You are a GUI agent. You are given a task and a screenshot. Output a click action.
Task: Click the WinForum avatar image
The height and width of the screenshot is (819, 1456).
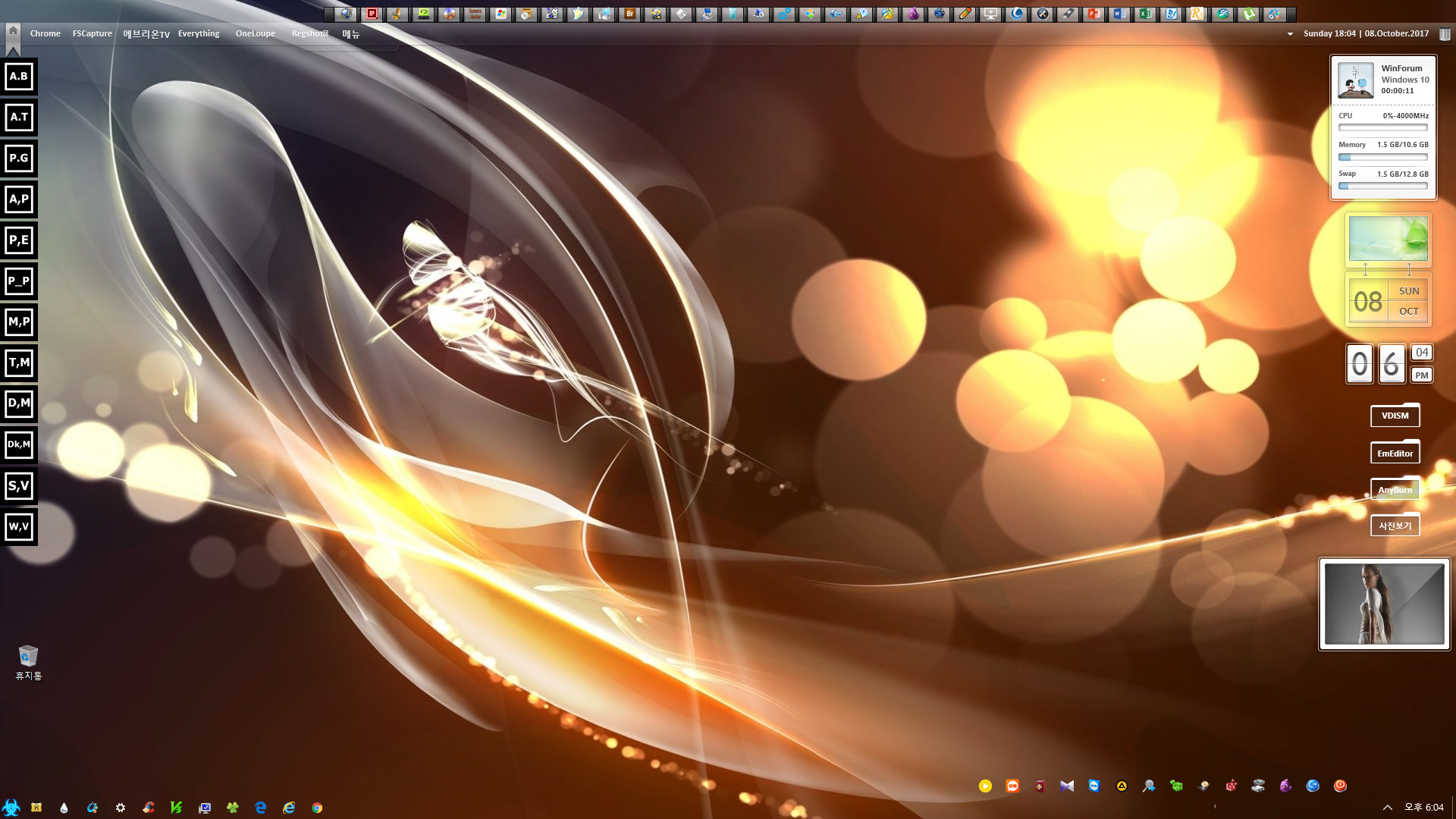1355,80
